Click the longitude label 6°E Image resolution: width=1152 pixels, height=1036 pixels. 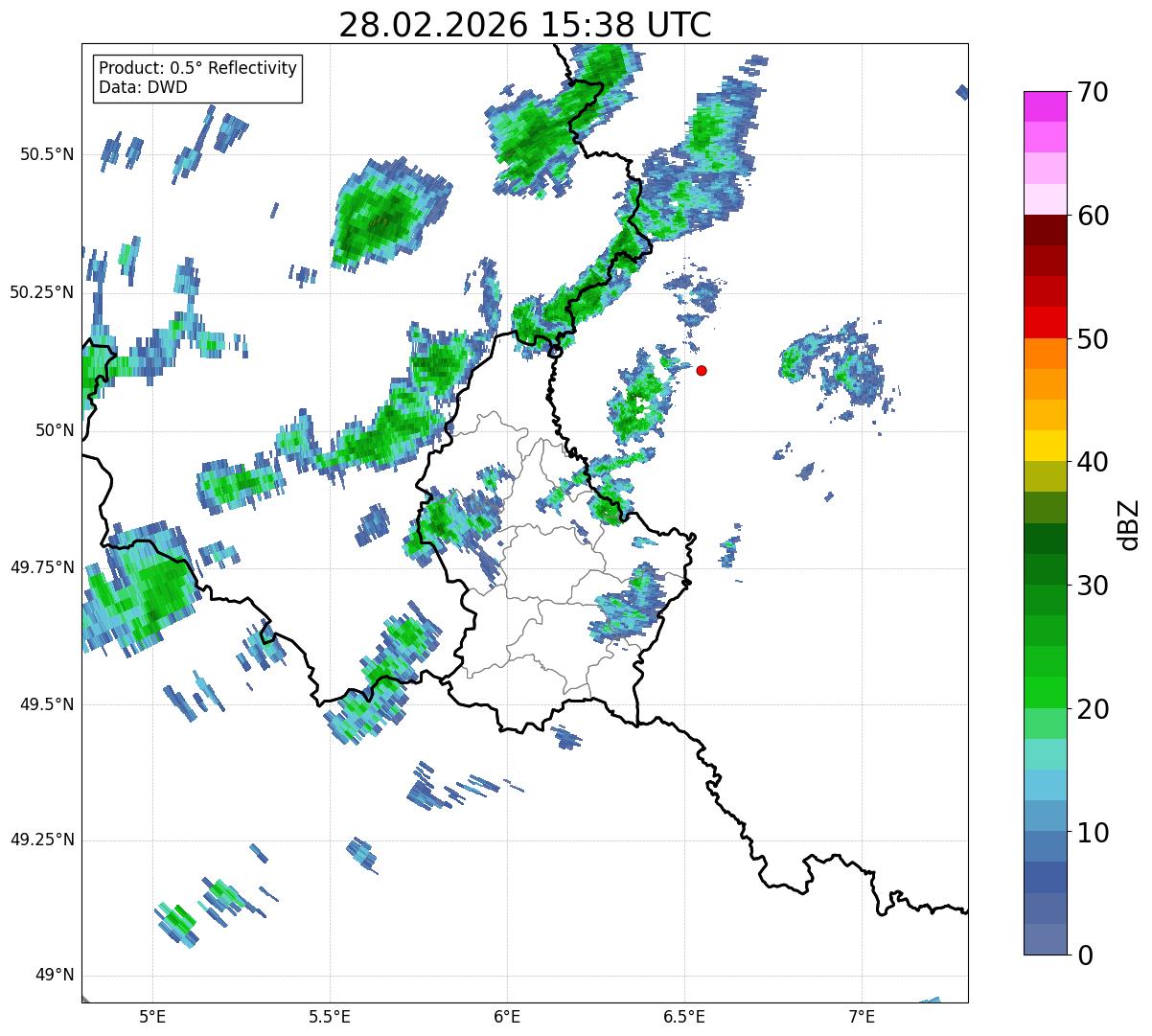(x=507, y=1016)
